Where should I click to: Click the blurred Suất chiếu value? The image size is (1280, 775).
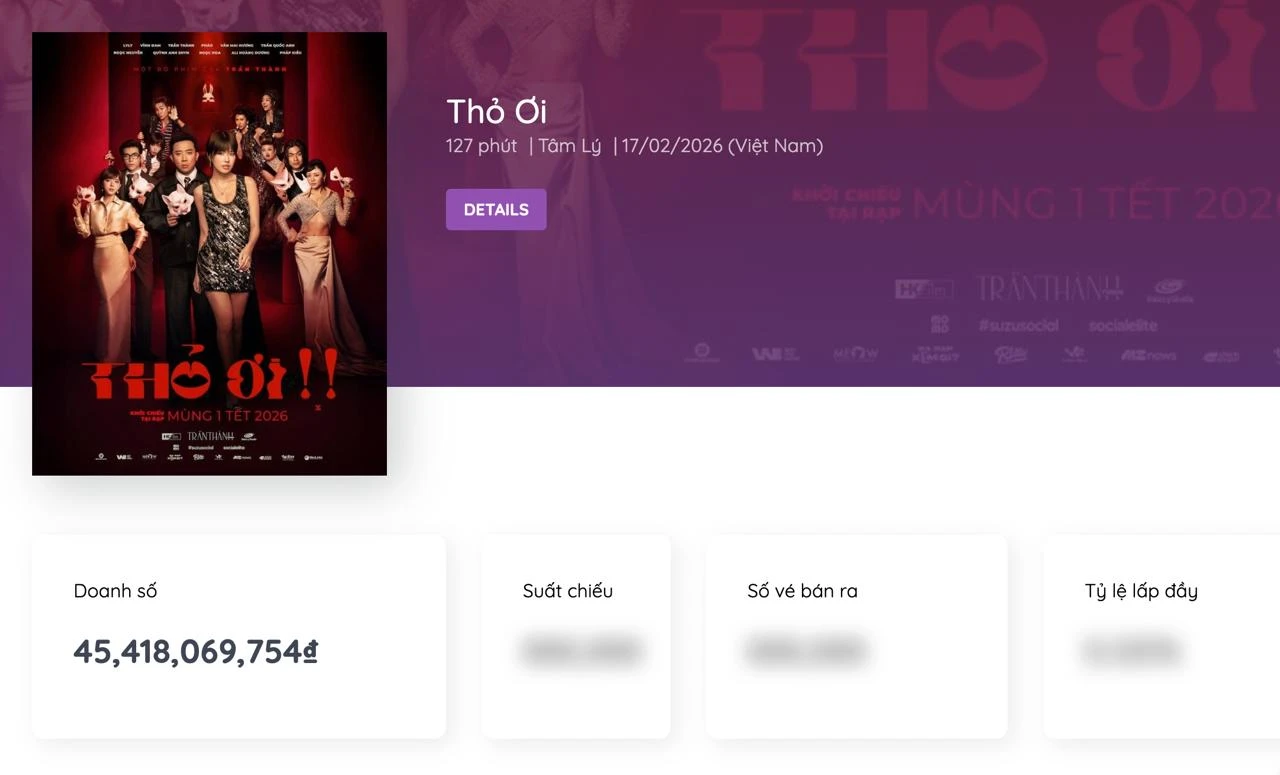(x=581, y=651)
